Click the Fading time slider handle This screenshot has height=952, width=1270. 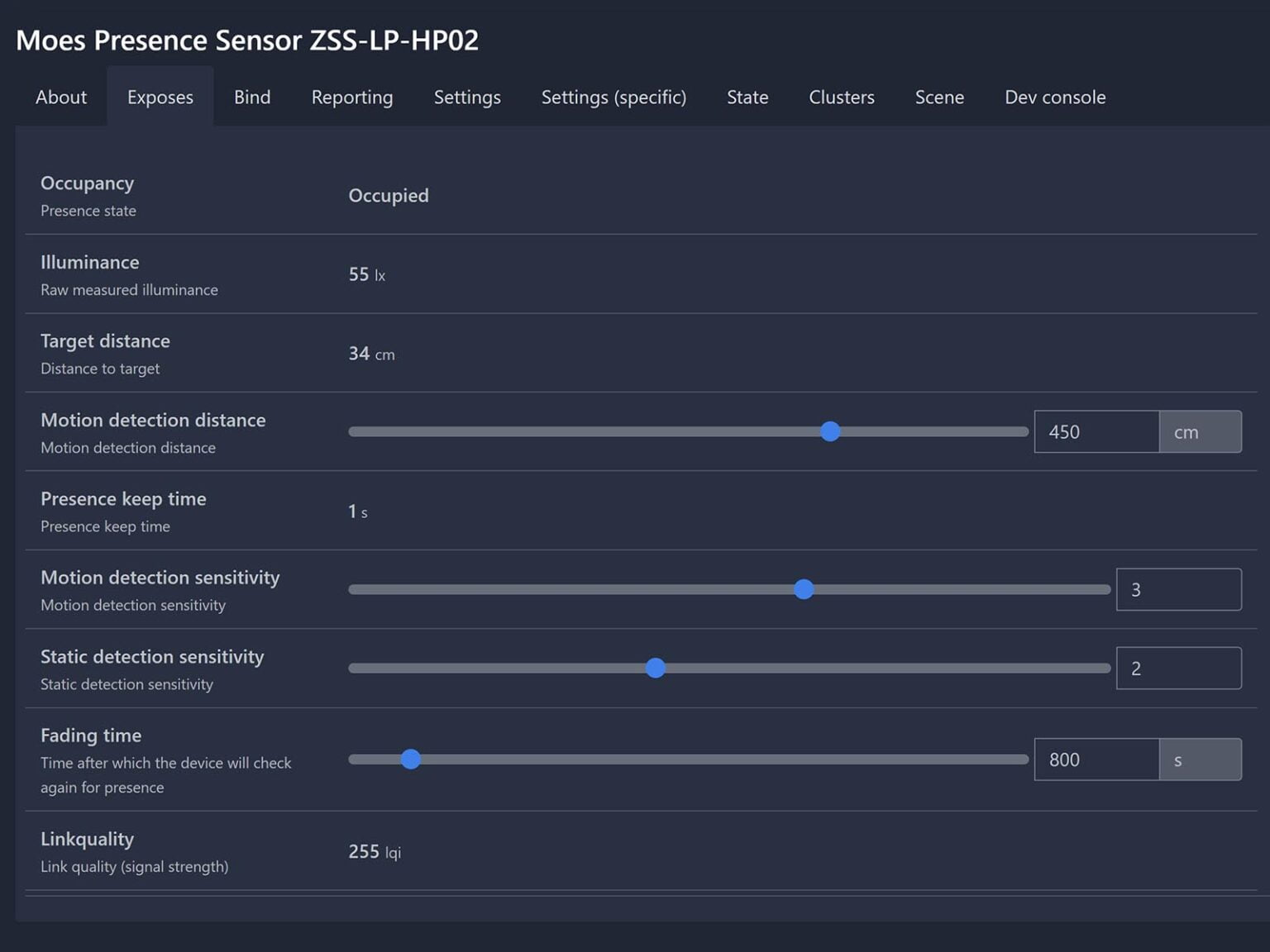[410, 759]
